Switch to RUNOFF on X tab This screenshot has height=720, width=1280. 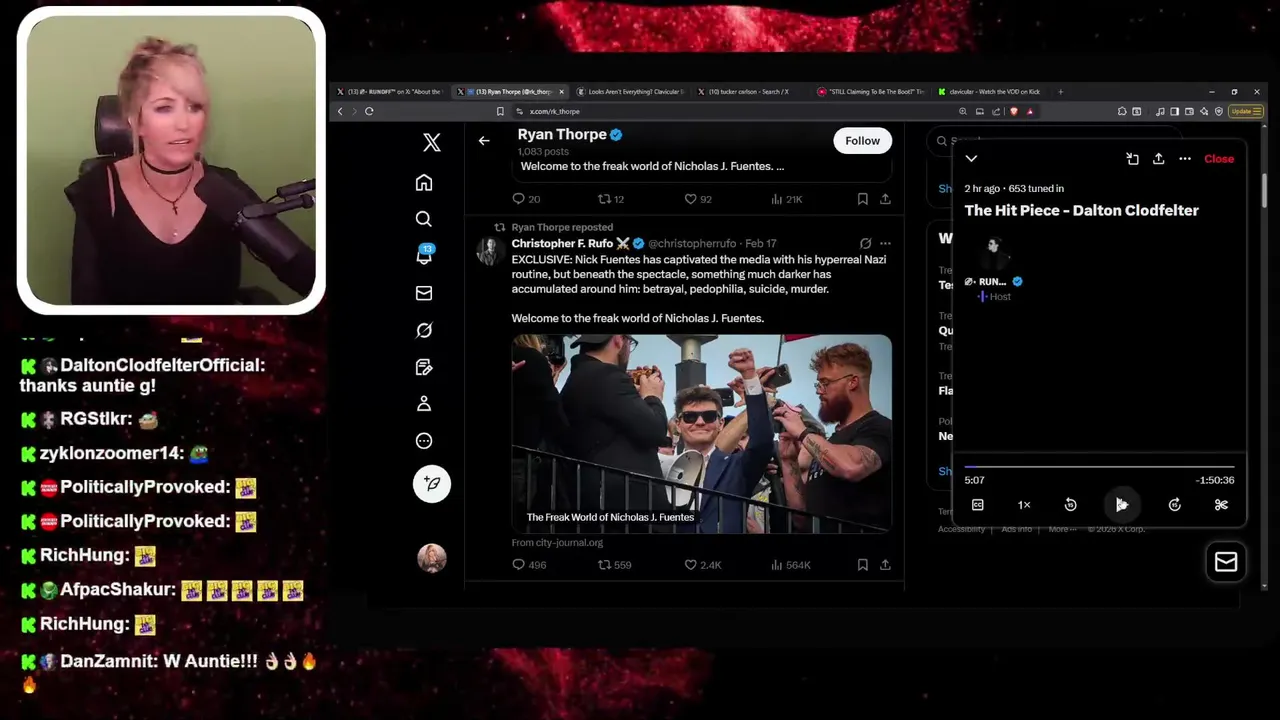click(x=390, y=92)
